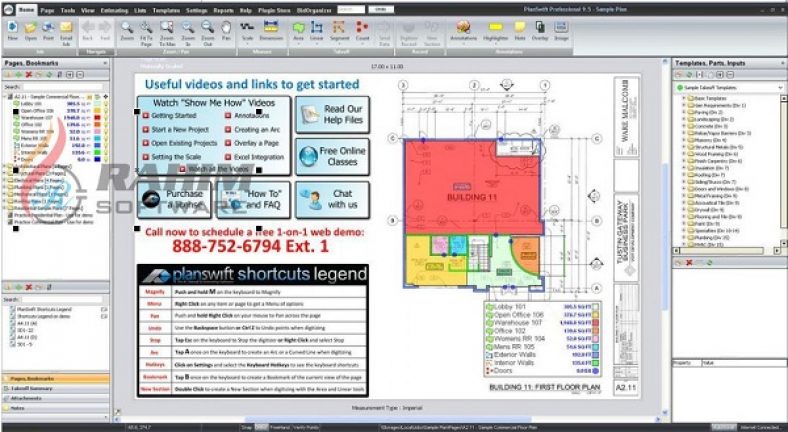This screenshot has width=788, height=432.
Task: Expand Electrical Plans folder in page tree
Action: (5, 180)
